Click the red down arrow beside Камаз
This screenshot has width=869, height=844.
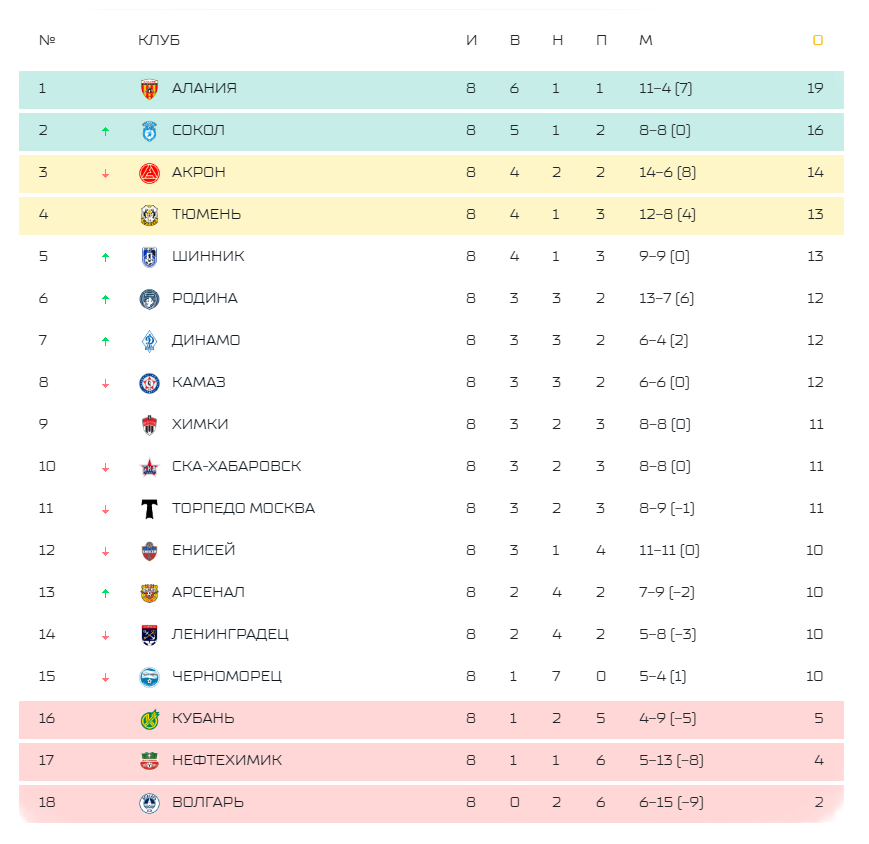[x=105, y=383]
